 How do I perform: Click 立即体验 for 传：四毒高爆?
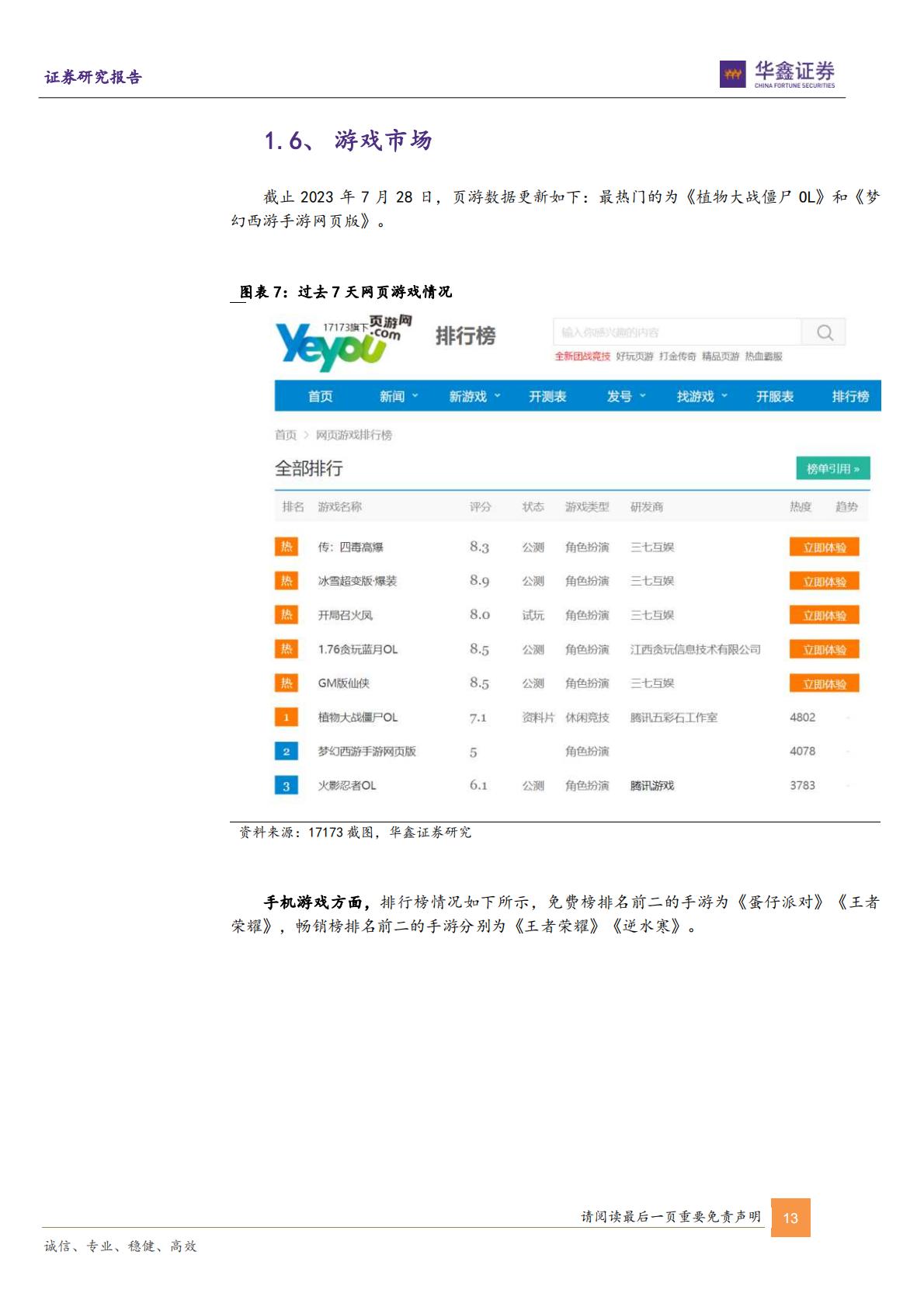pos(825,547)
